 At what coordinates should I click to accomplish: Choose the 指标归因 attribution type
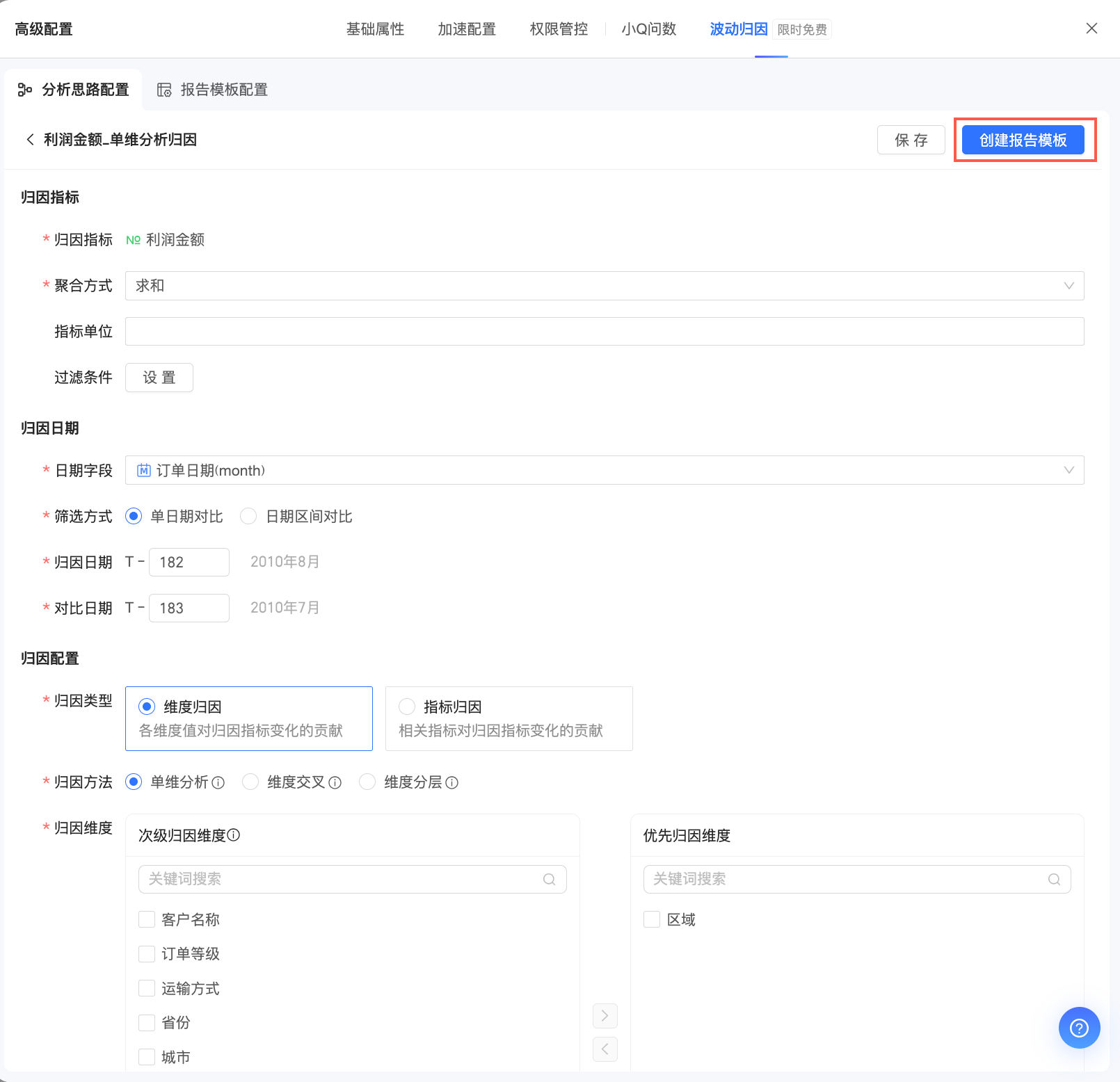pyautogui.click(x=509, y=718)
